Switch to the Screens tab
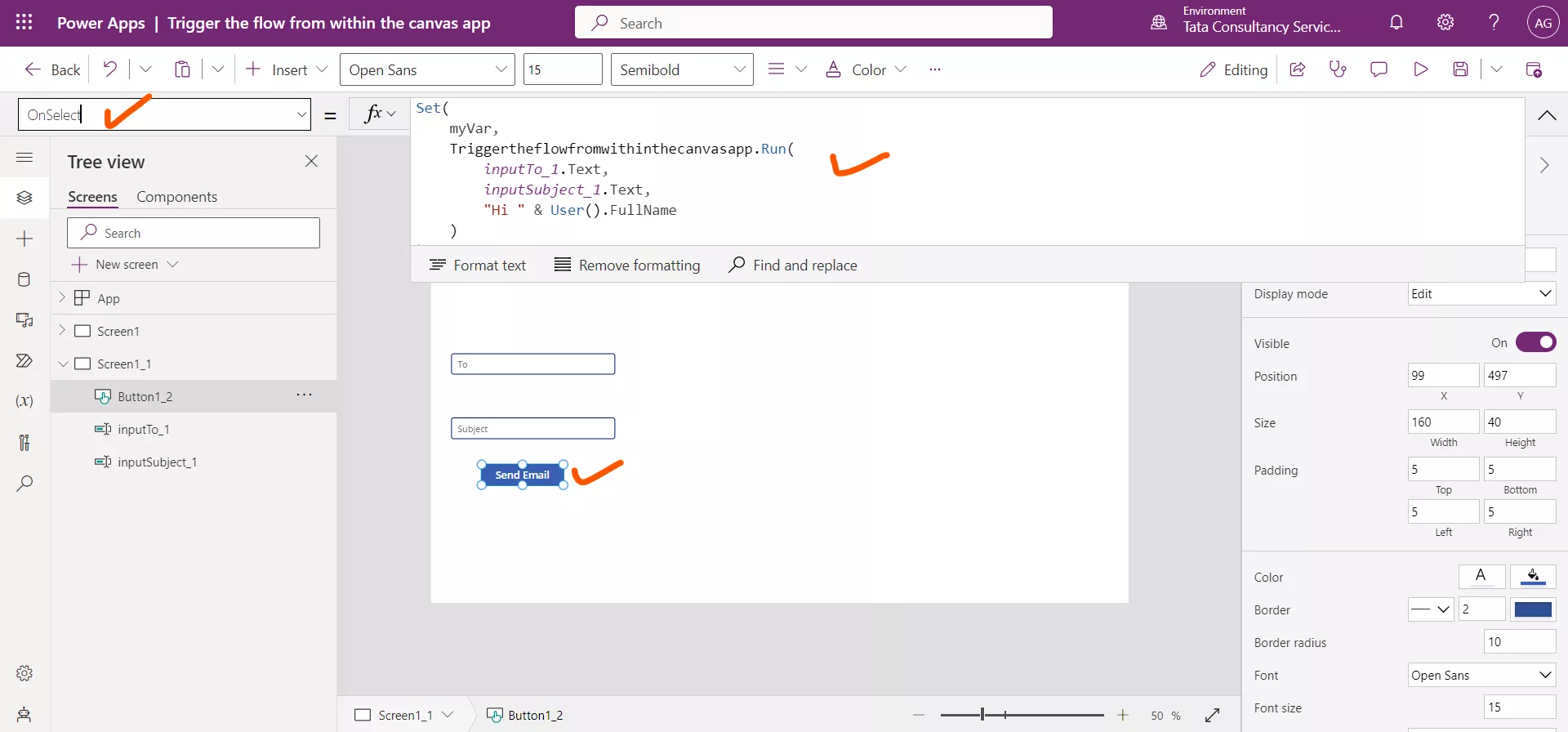Screen dimensions: 1568x732 point(92,197)
